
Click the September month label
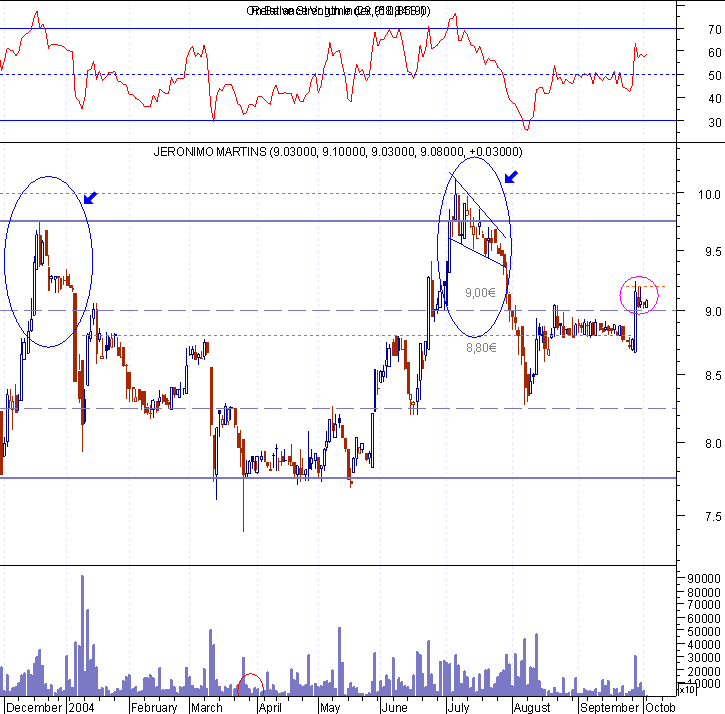pyautogui.click(x=609, y=708)
